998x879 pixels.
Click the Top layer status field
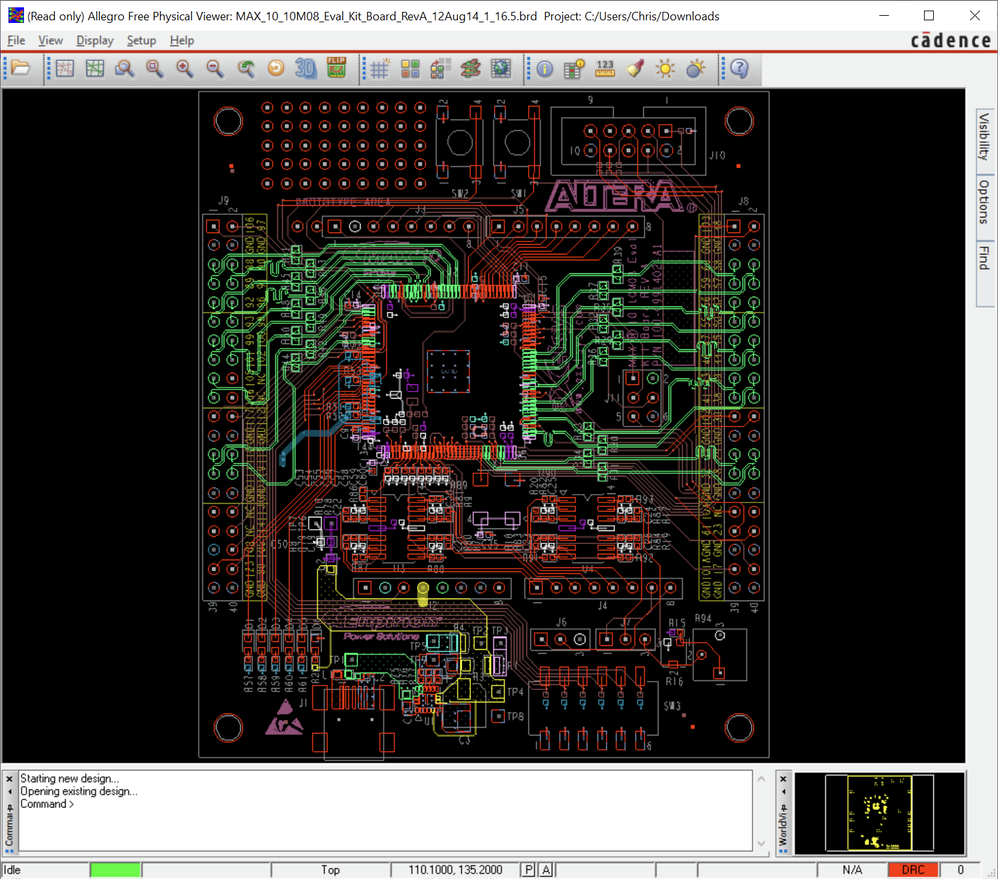[x=330, y=869]
